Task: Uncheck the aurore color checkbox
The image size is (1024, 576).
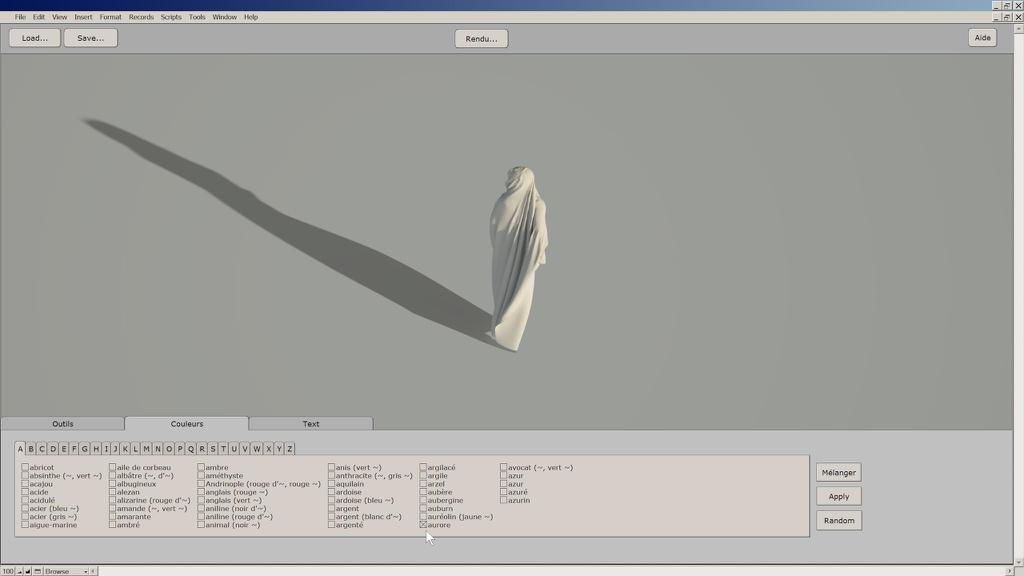Action: 424,525
